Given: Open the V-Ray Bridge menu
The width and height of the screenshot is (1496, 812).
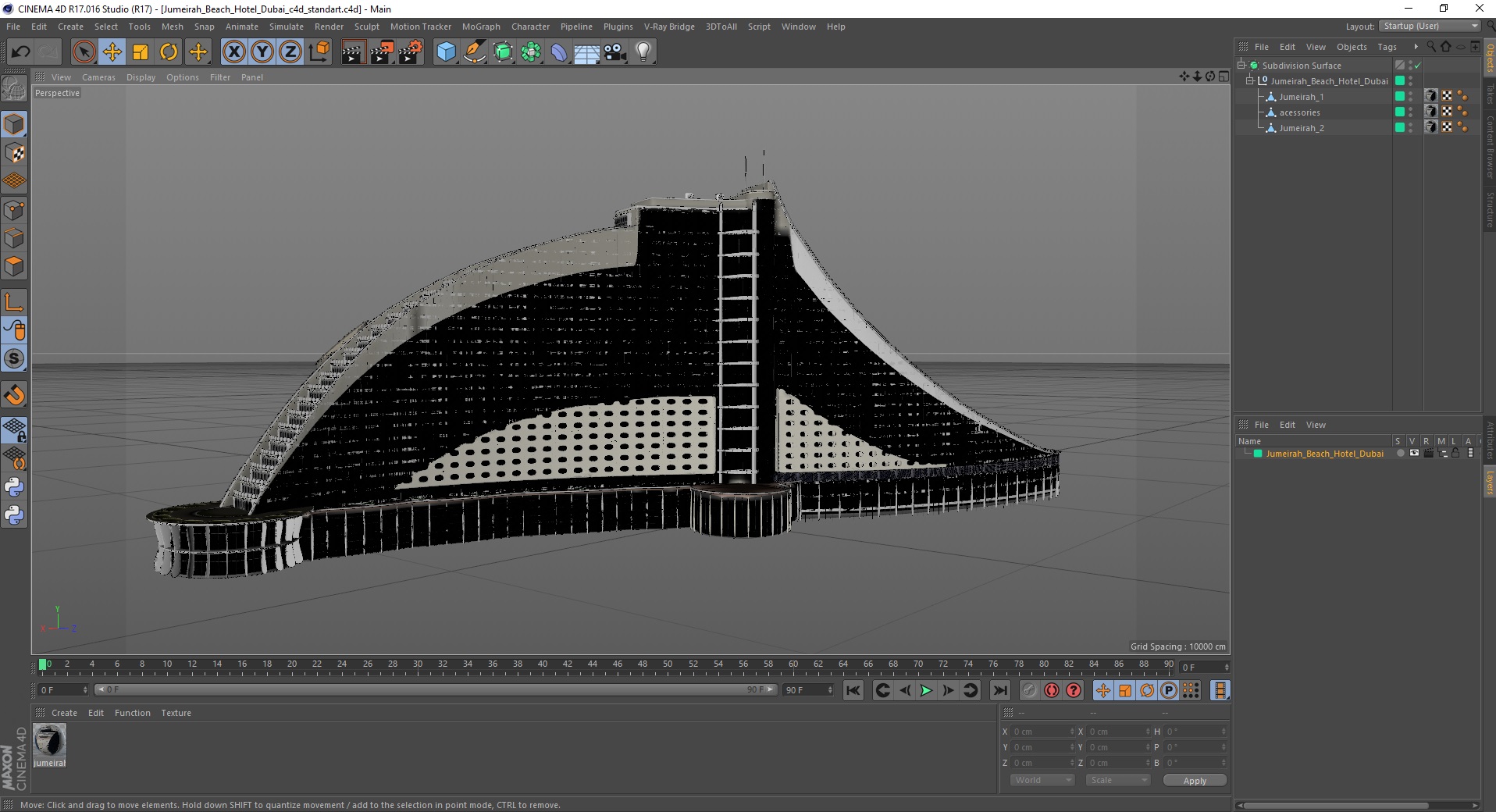Looking at the screenshot, I should tap(669, 27).
